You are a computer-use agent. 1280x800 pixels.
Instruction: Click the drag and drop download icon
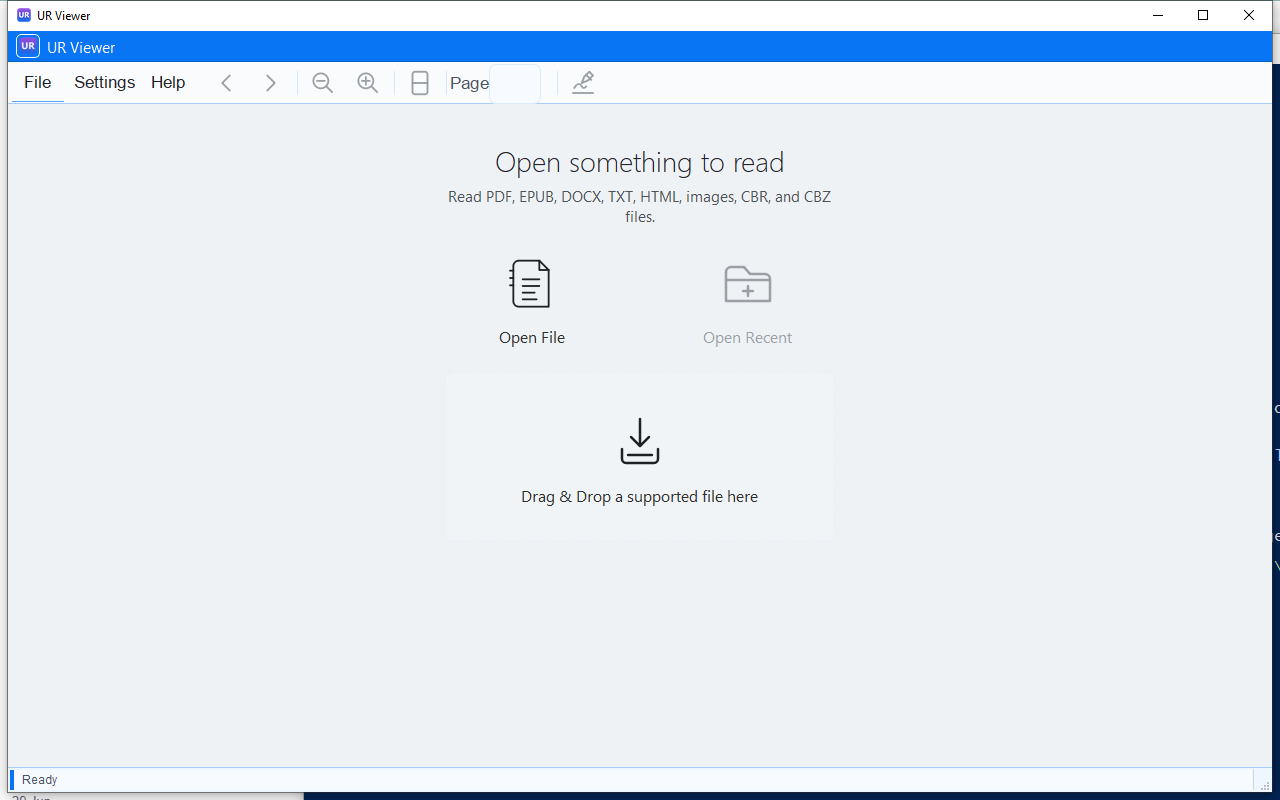click(640, 441)
